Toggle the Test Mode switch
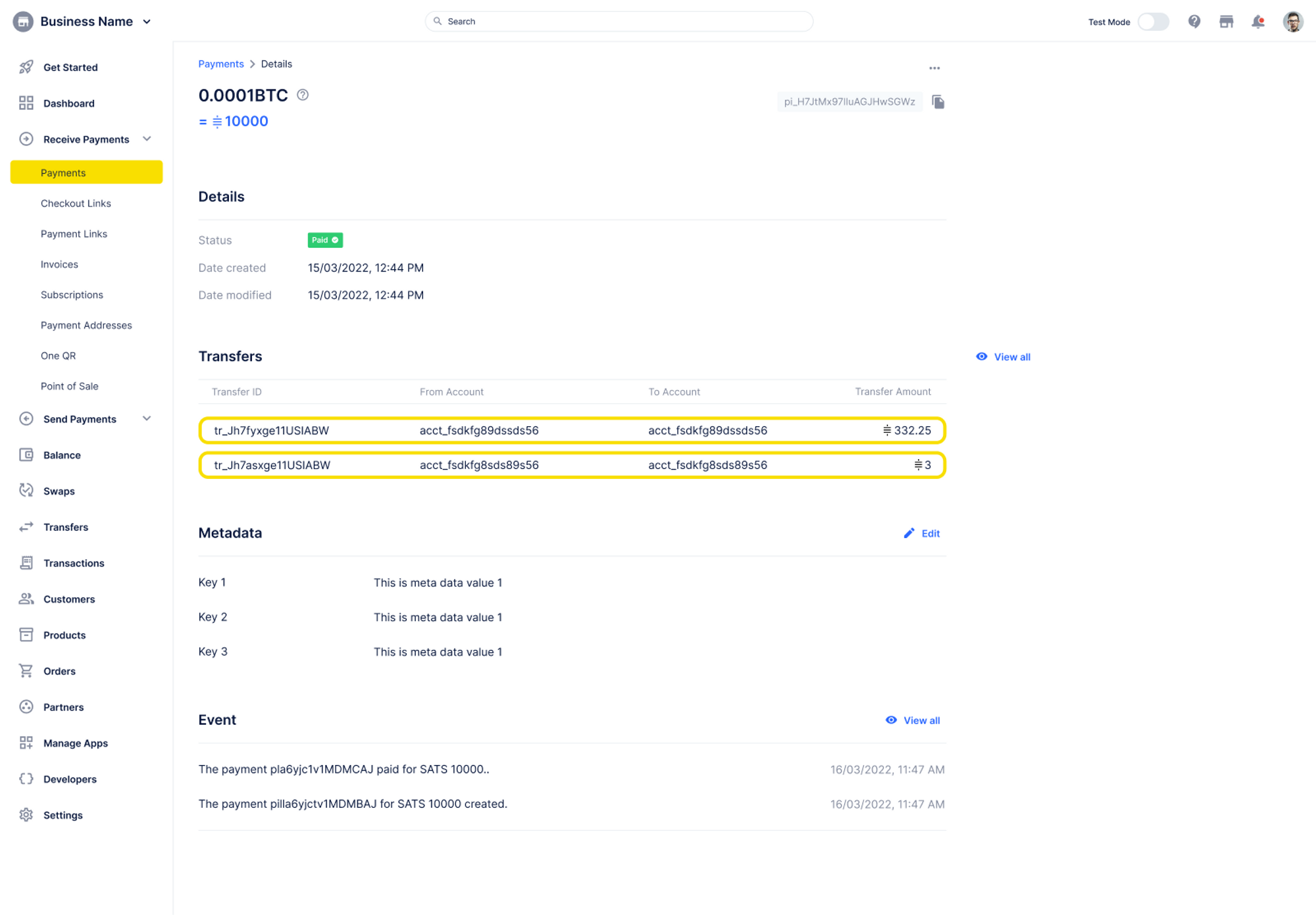Image resolution: width=1316 pixels, height=915 pixels. (x=1153, y=22)
